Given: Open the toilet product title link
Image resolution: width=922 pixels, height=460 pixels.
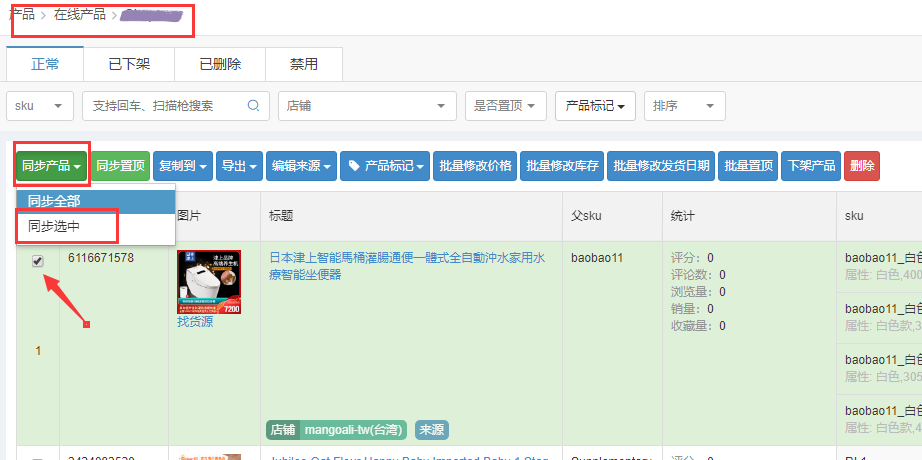Looking at the screenshot, I should (407, 266).
